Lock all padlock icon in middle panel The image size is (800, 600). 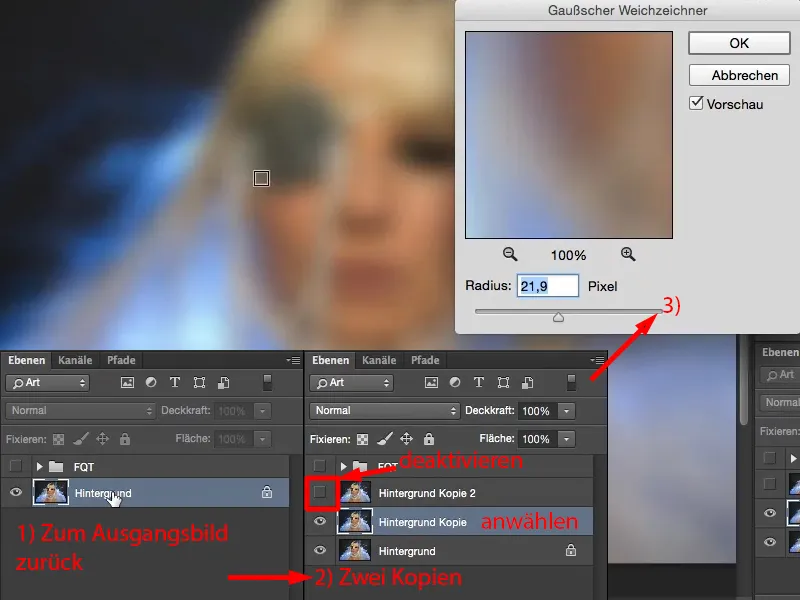(x=429, y=439)
